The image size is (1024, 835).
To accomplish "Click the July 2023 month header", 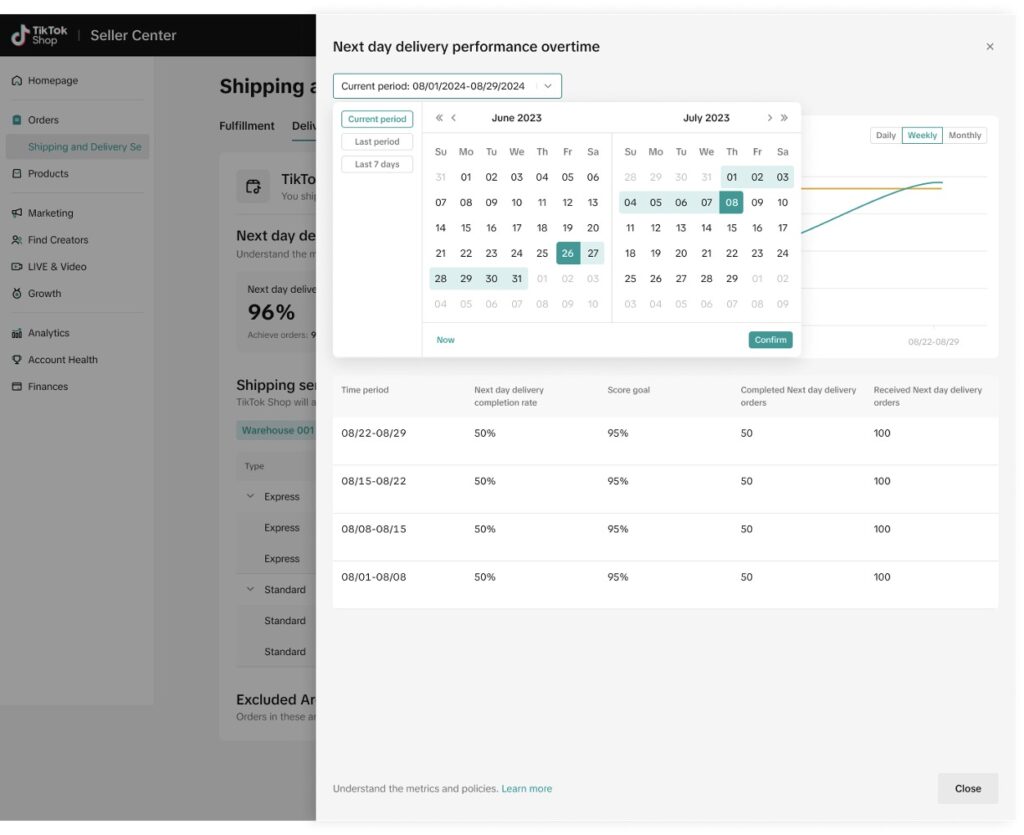I will click(x=706, y=118).
